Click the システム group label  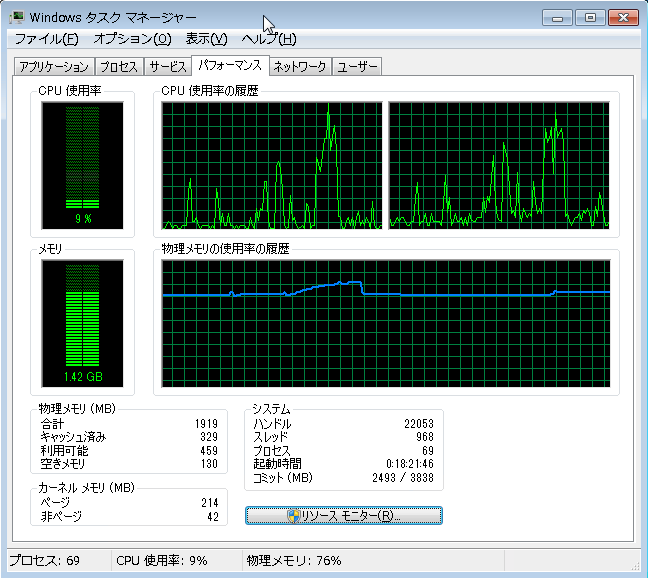pos(272,409)
